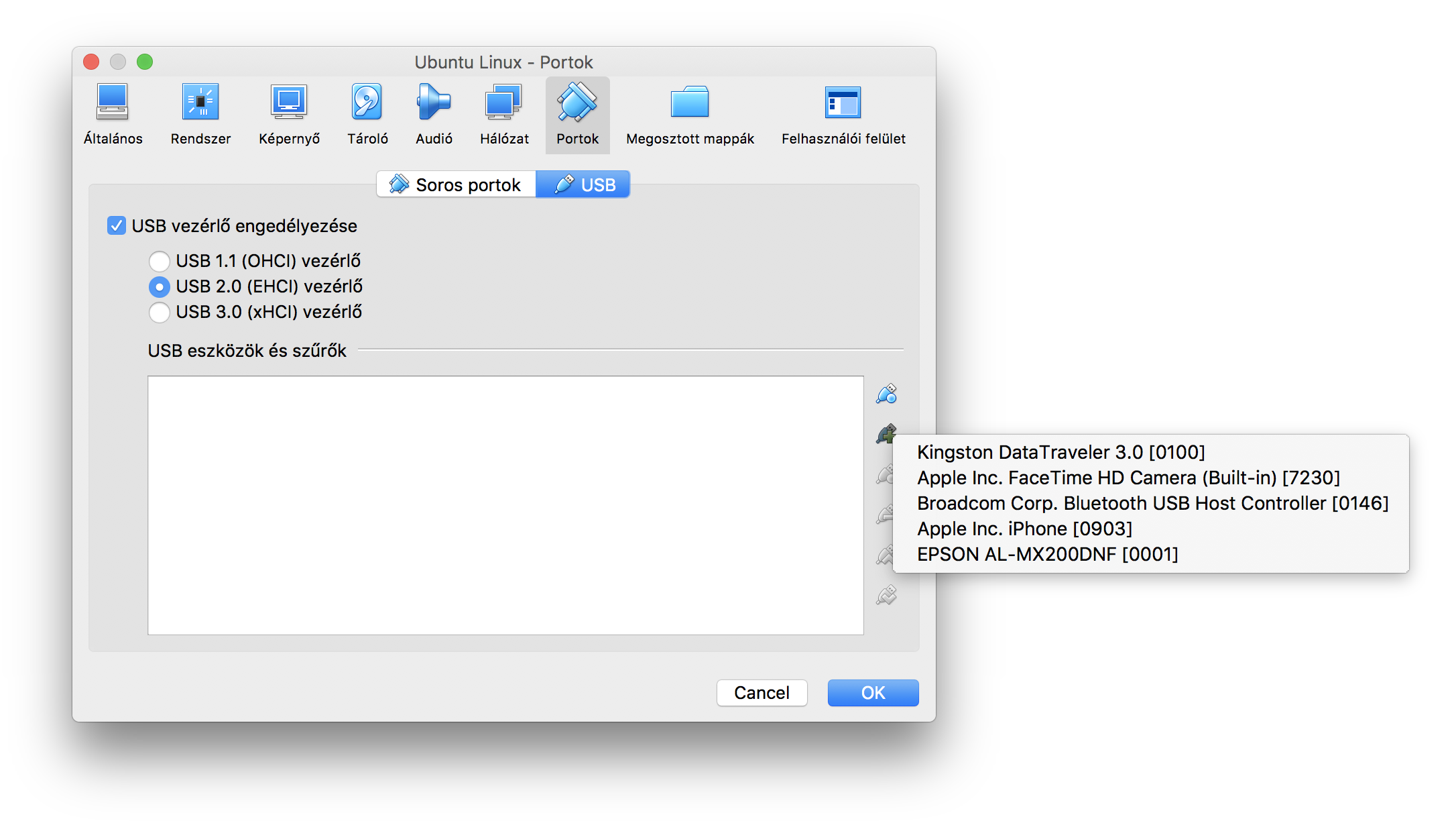Switch to the Soros portok tab
Viewport: 1456px width, 821px height.
(456, 184)
